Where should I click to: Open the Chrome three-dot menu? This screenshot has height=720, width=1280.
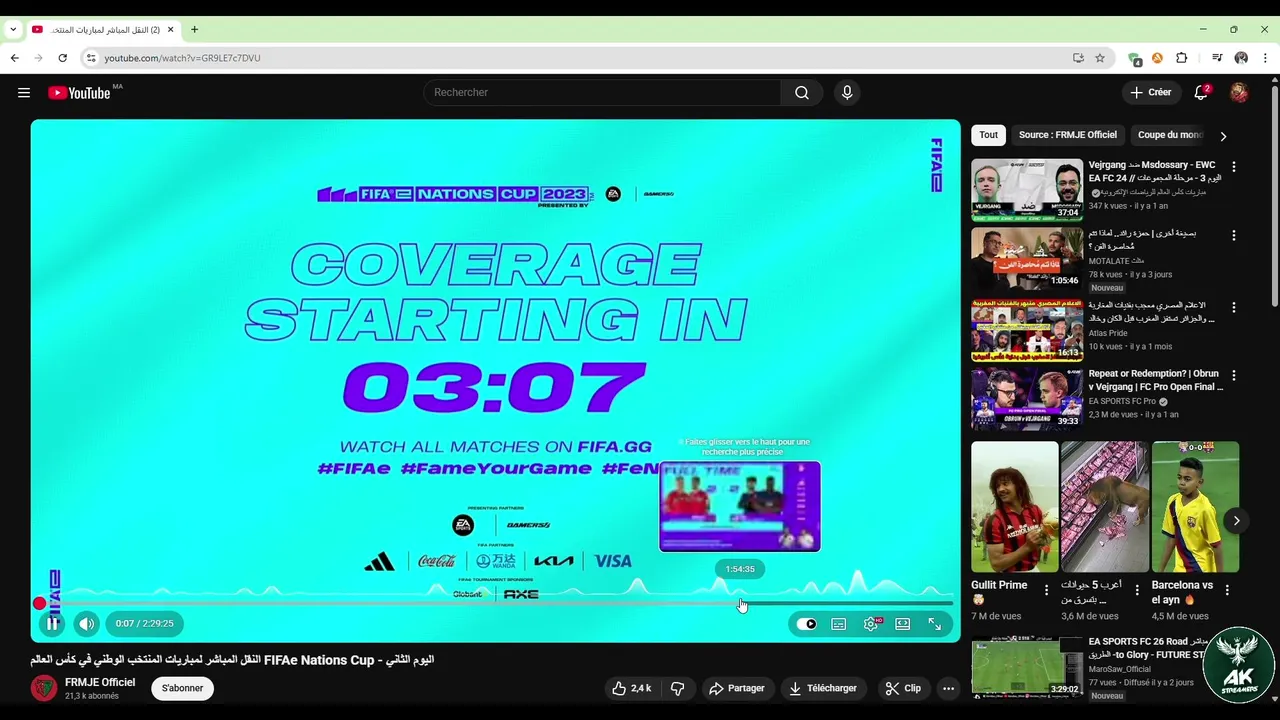[1264, 58]
